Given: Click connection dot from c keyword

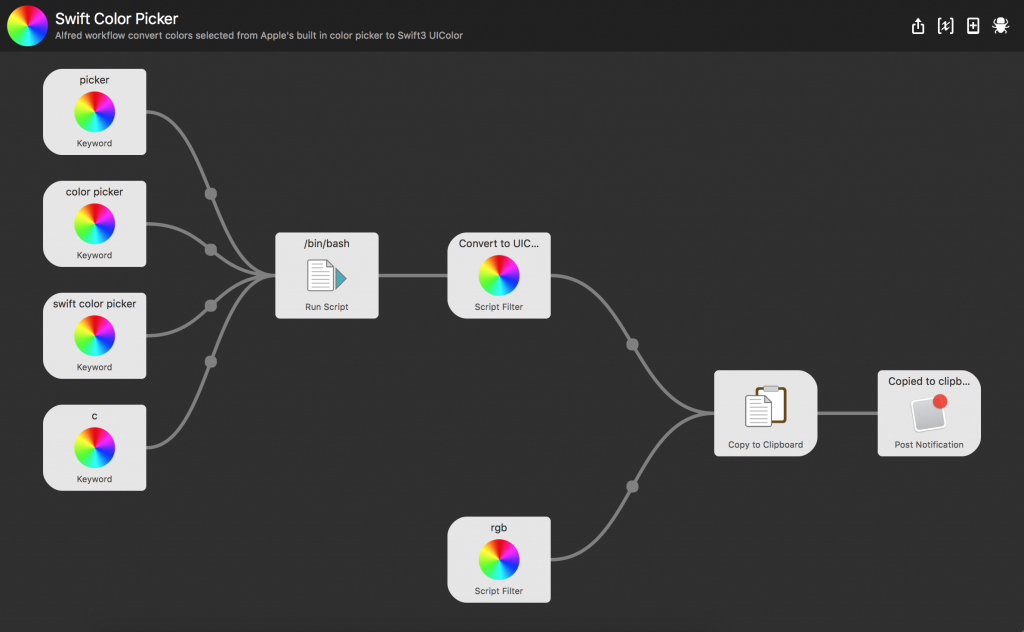Looking at the screenshot, I should click(x=210, y=361).
